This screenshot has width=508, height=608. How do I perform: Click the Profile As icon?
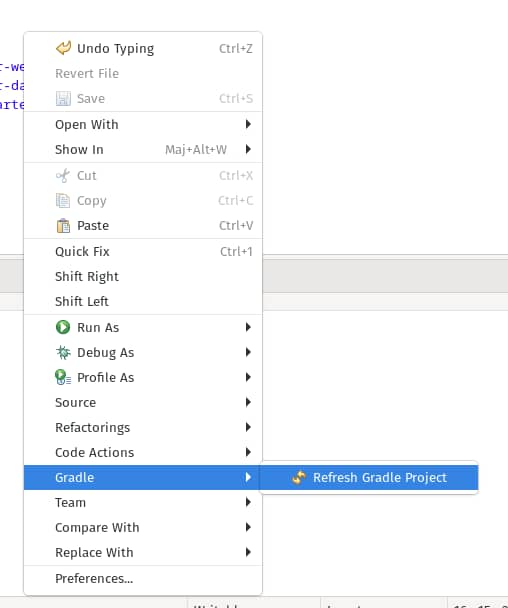63,377
